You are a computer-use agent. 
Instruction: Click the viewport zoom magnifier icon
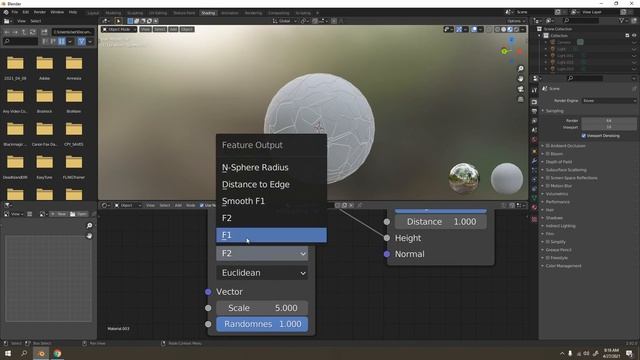[520, 69]
